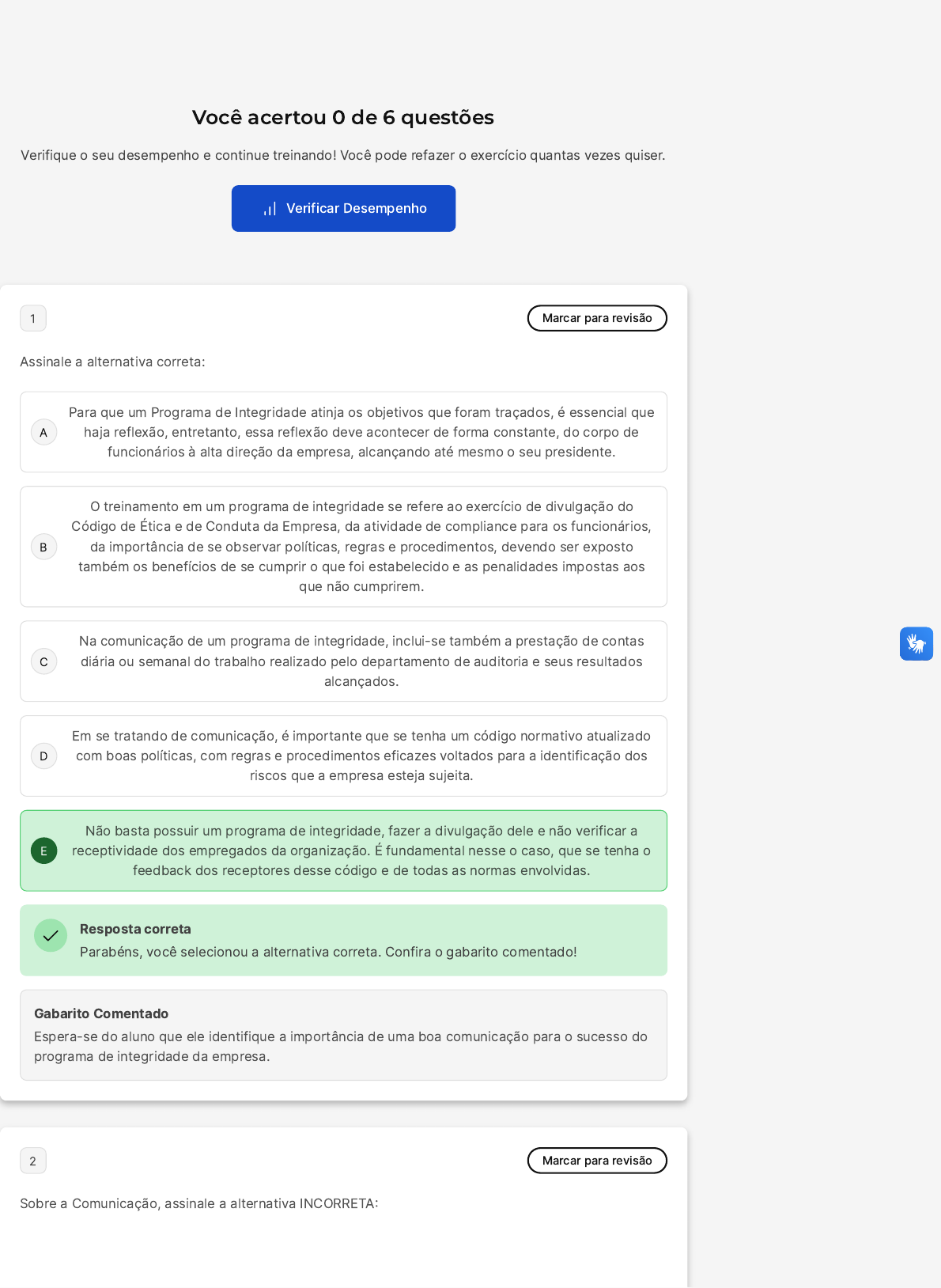Click the Verificar Desempenho button
This screenshot has height=1288, width=941.
343,208
